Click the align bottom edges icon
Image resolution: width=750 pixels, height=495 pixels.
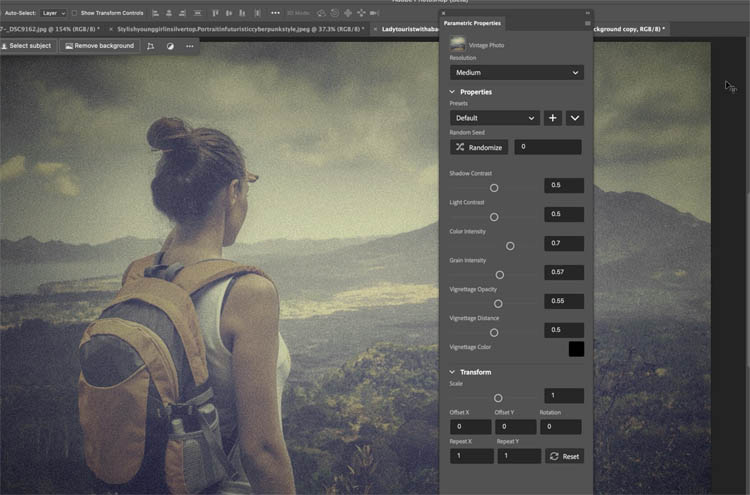(x=242, y=13)
